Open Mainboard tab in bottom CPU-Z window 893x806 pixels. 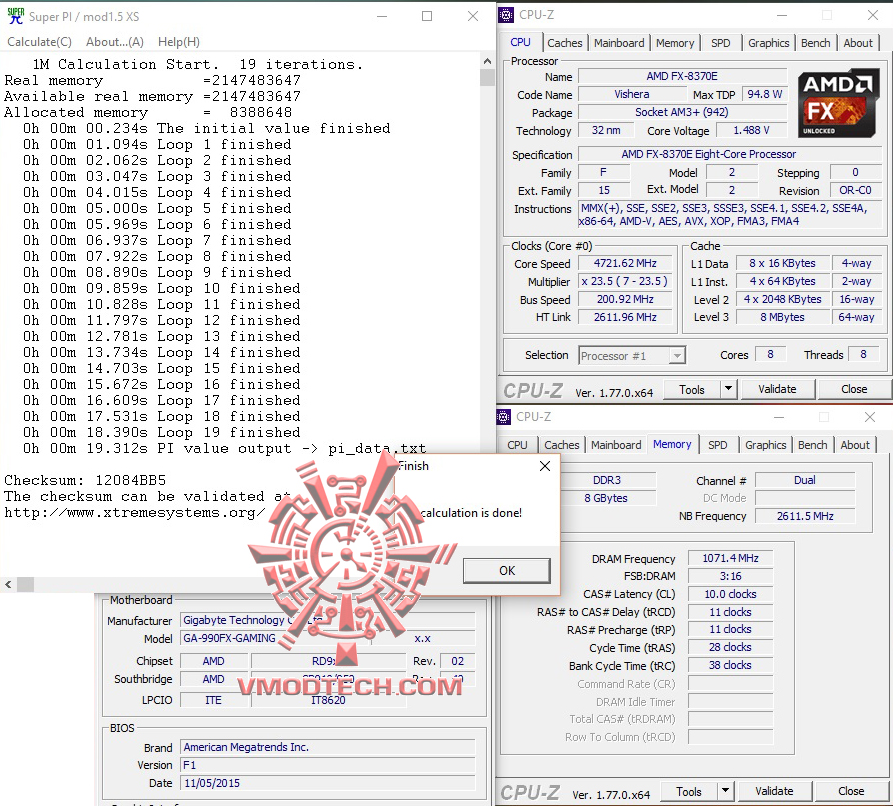(616, 445)
